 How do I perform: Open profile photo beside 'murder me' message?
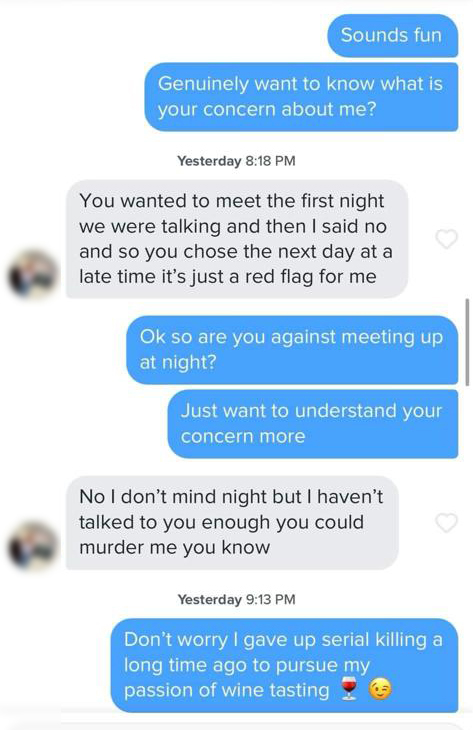point(33,546)
